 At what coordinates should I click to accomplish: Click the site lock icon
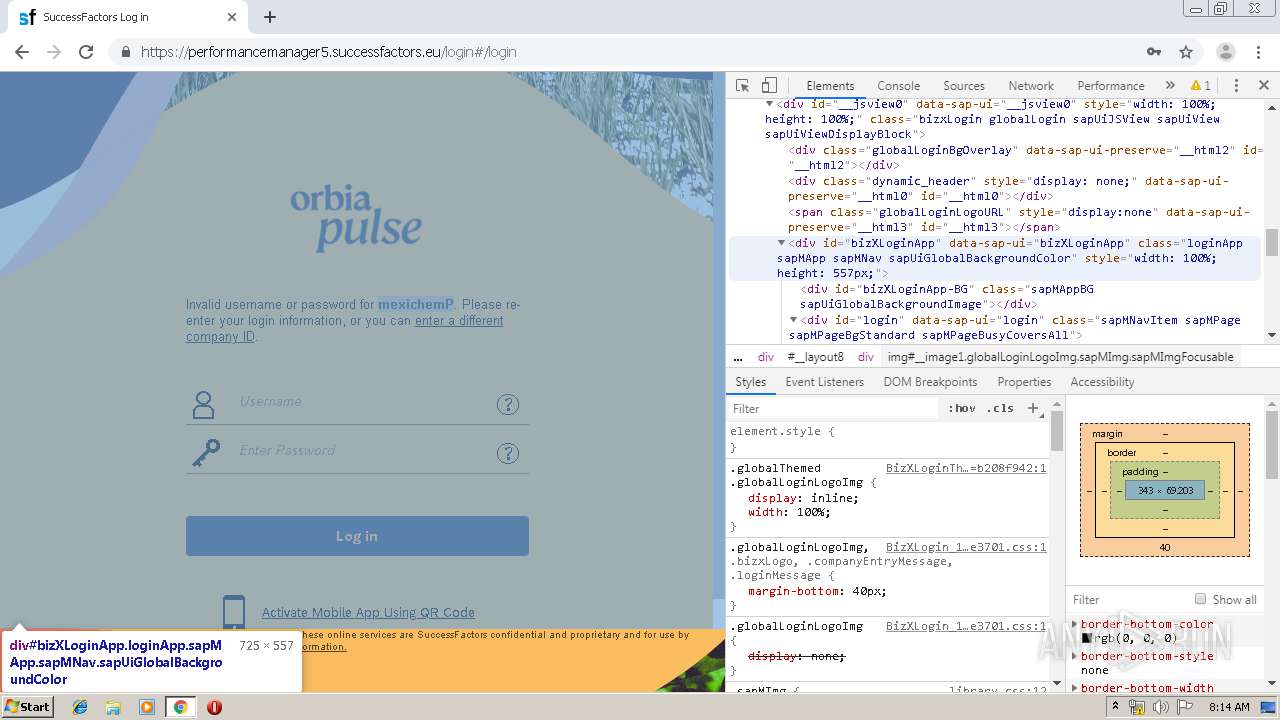click(125, 52)
